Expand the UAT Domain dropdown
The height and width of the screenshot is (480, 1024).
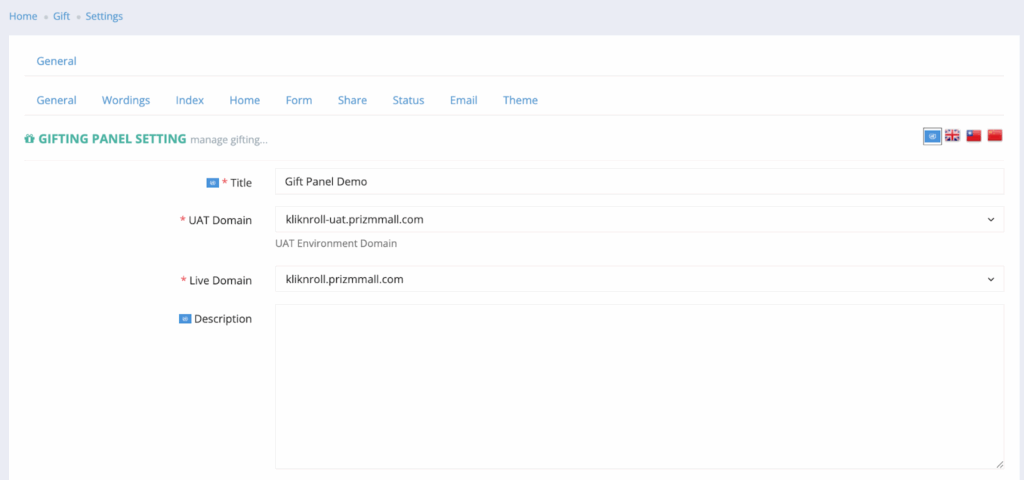click(x=639, y=219)
